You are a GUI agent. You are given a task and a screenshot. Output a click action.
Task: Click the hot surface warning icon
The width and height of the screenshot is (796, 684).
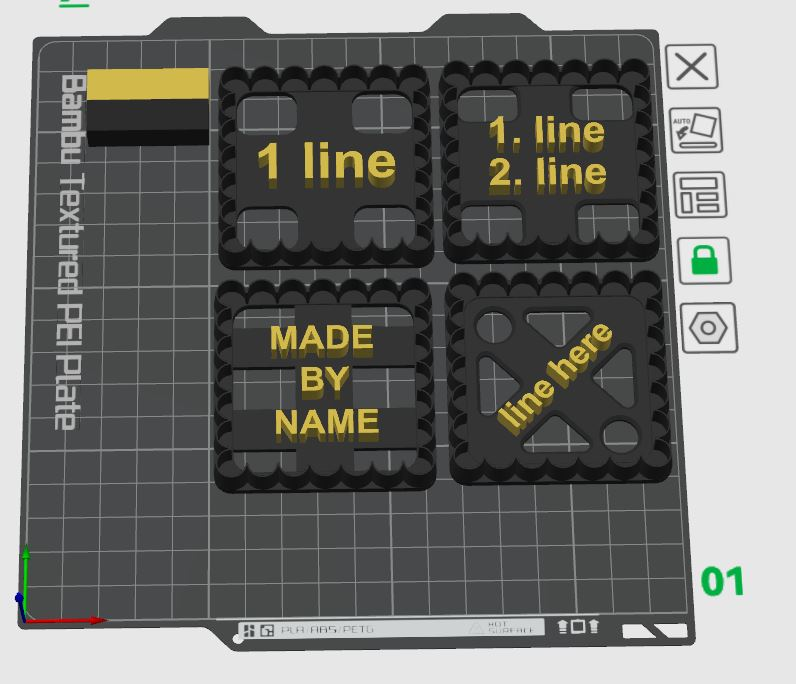coord(476,628)
